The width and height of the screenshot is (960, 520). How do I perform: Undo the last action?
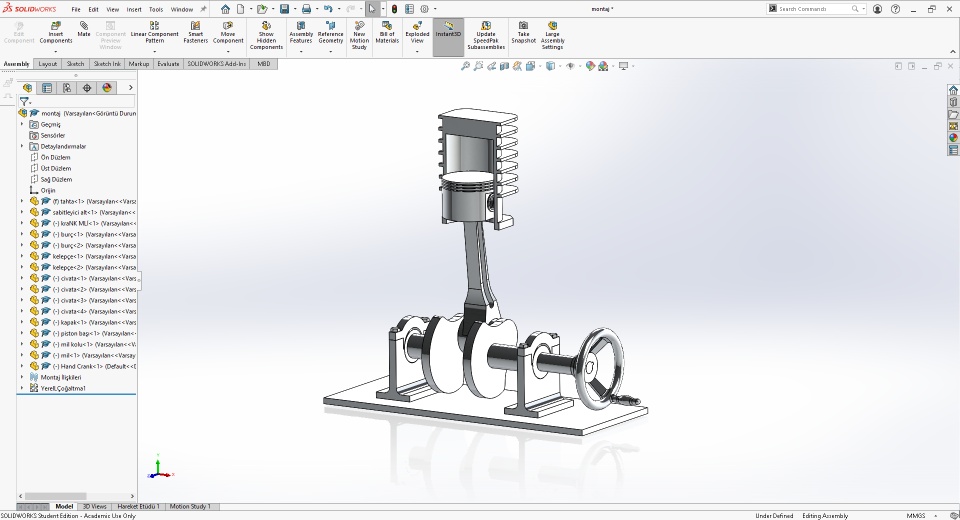pos(328,9)
